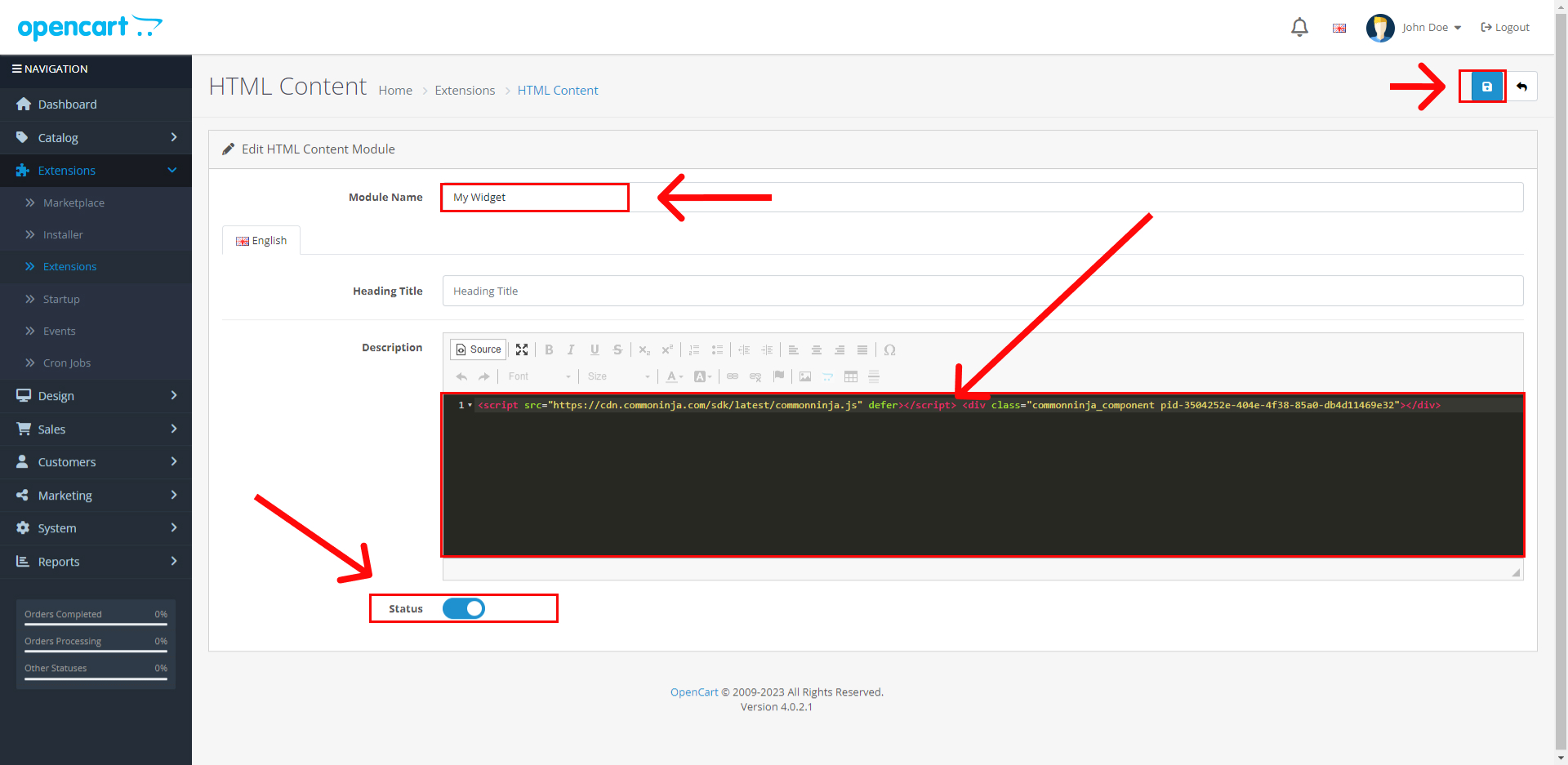1568x765 pixels.
Task: Click the Italic formatting icon
Action: tap(572, 349)
